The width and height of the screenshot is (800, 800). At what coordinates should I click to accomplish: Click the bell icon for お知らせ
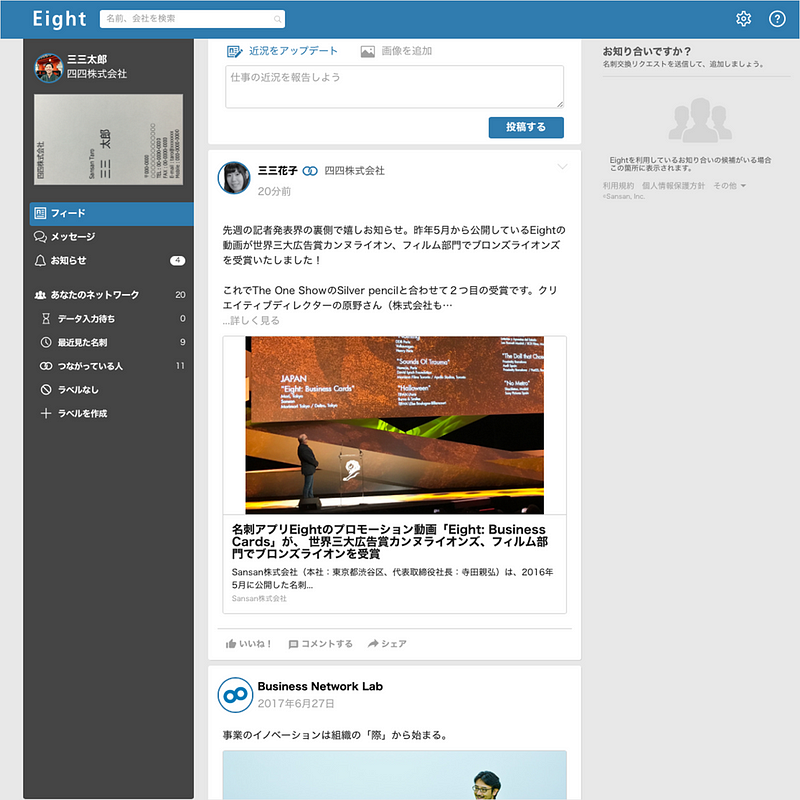(40, 261)
